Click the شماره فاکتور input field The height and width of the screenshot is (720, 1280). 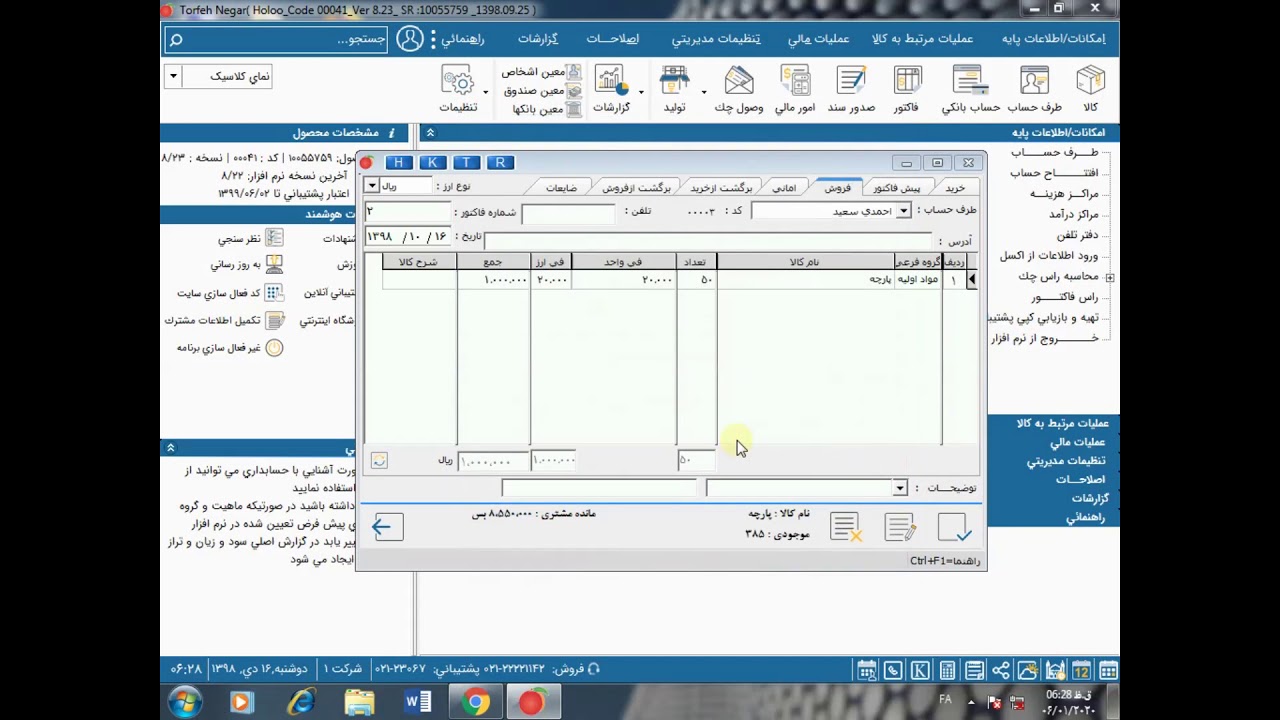(x=408, y=212)
